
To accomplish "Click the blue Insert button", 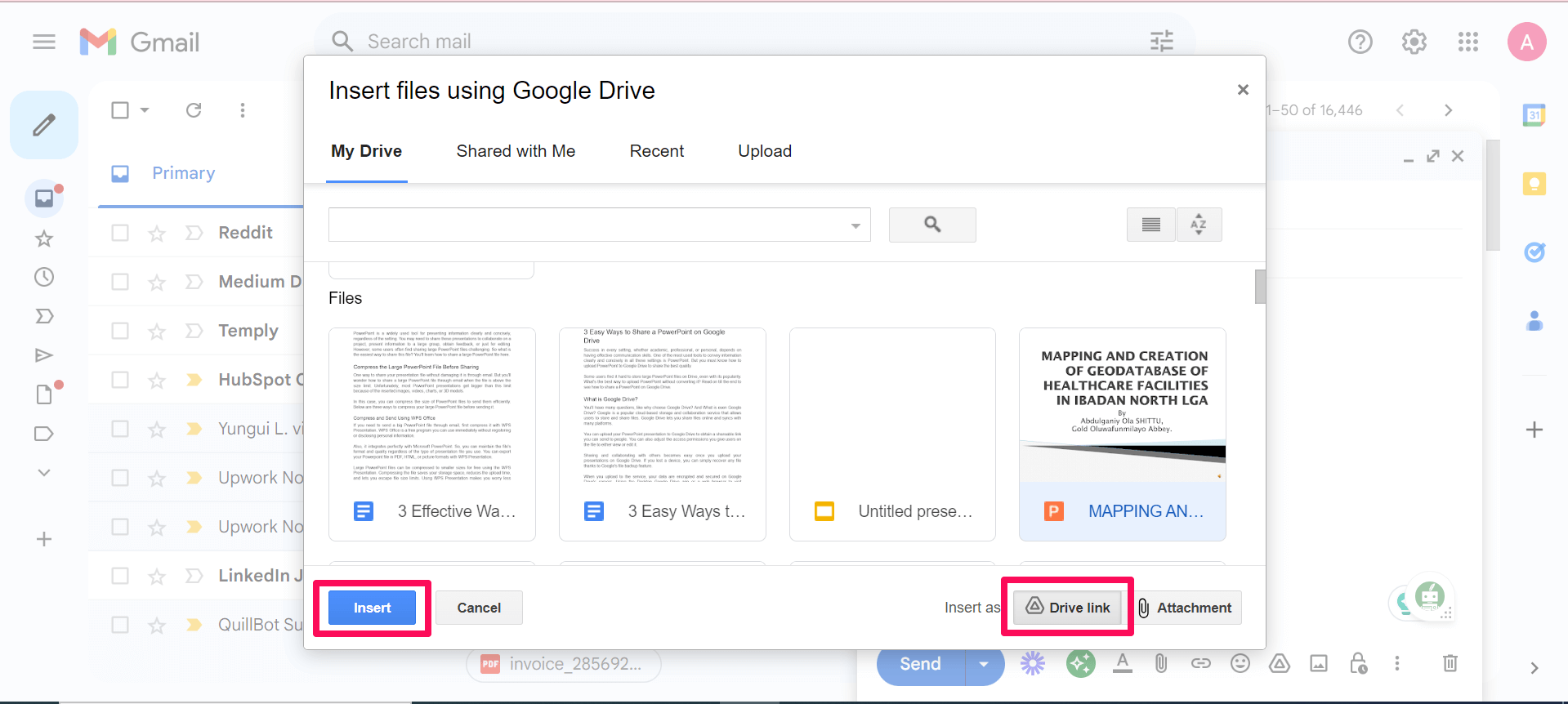I will pyautogui.click(x=372, y=608).
